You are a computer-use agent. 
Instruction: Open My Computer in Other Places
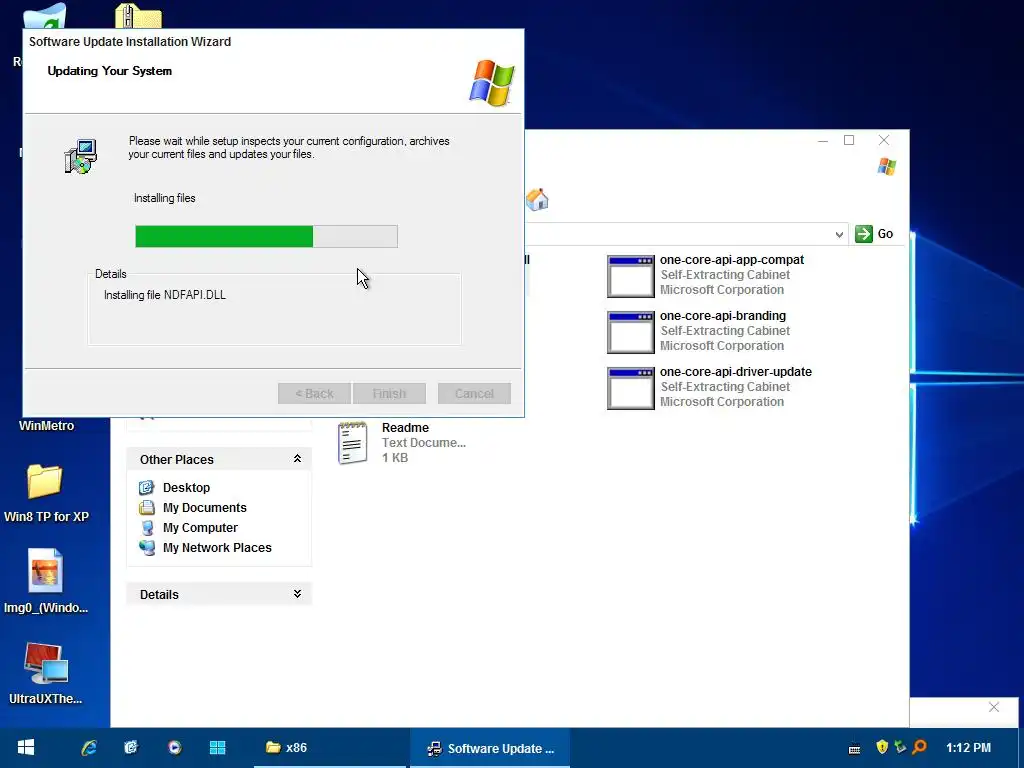[200, 528]
